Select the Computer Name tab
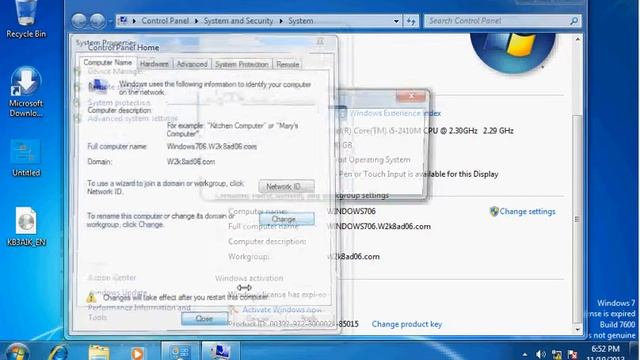The width and height of the screenshot is (640, 360). click(107, 62)
